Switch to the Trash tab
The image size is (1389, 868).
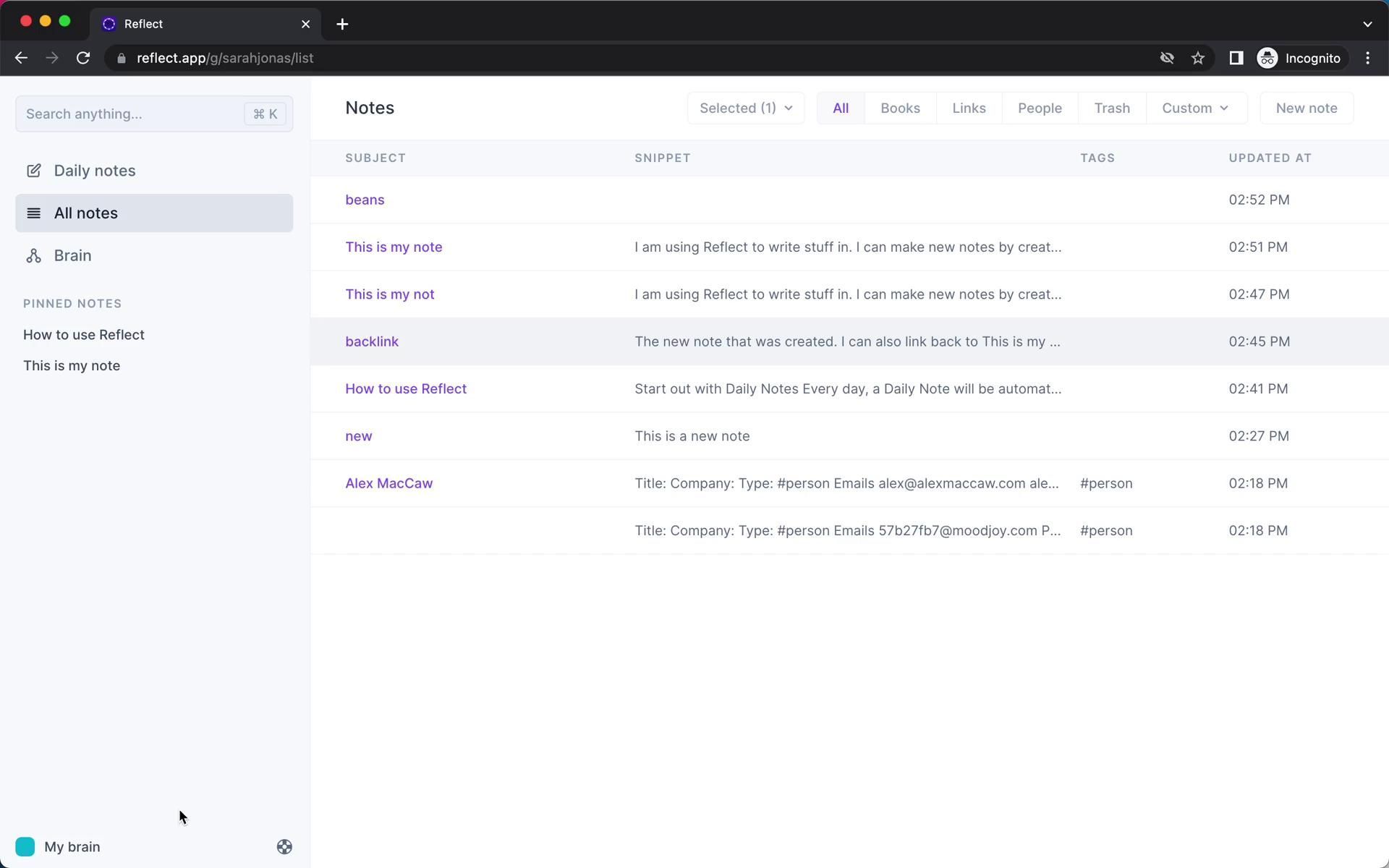(x=1111, y=109)
